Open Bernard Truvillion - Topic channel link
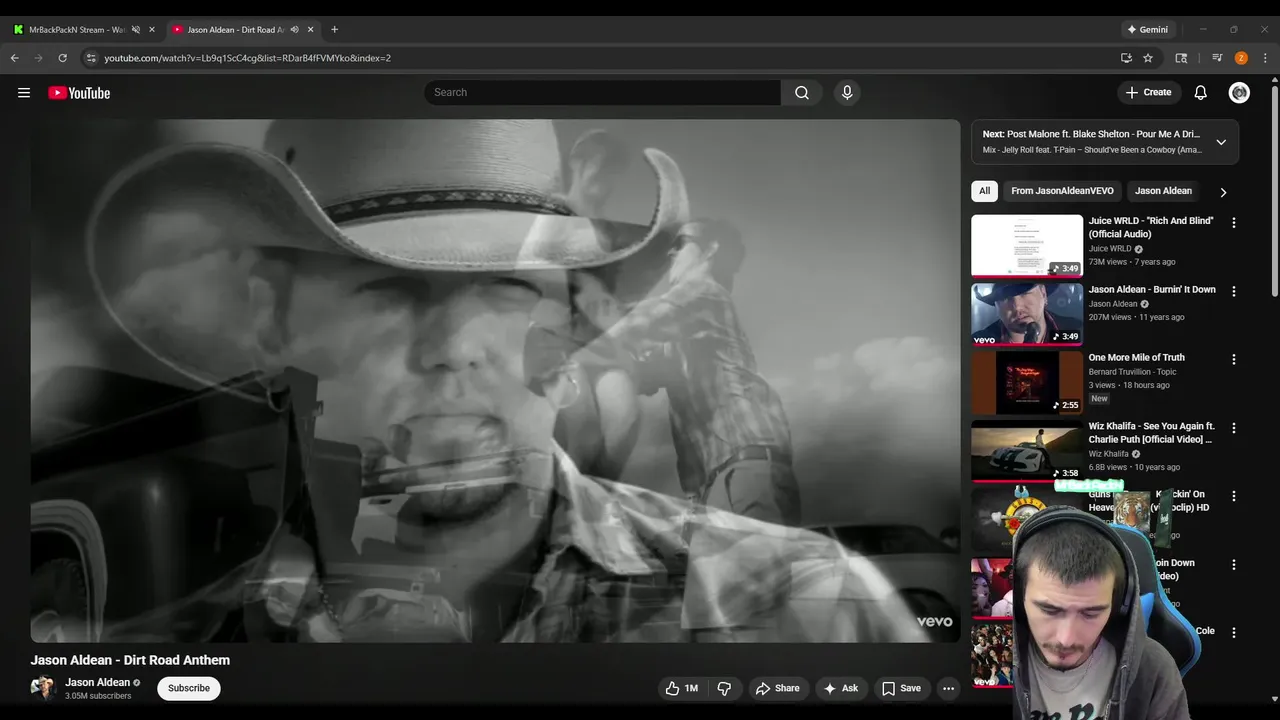 point(1132,372)
